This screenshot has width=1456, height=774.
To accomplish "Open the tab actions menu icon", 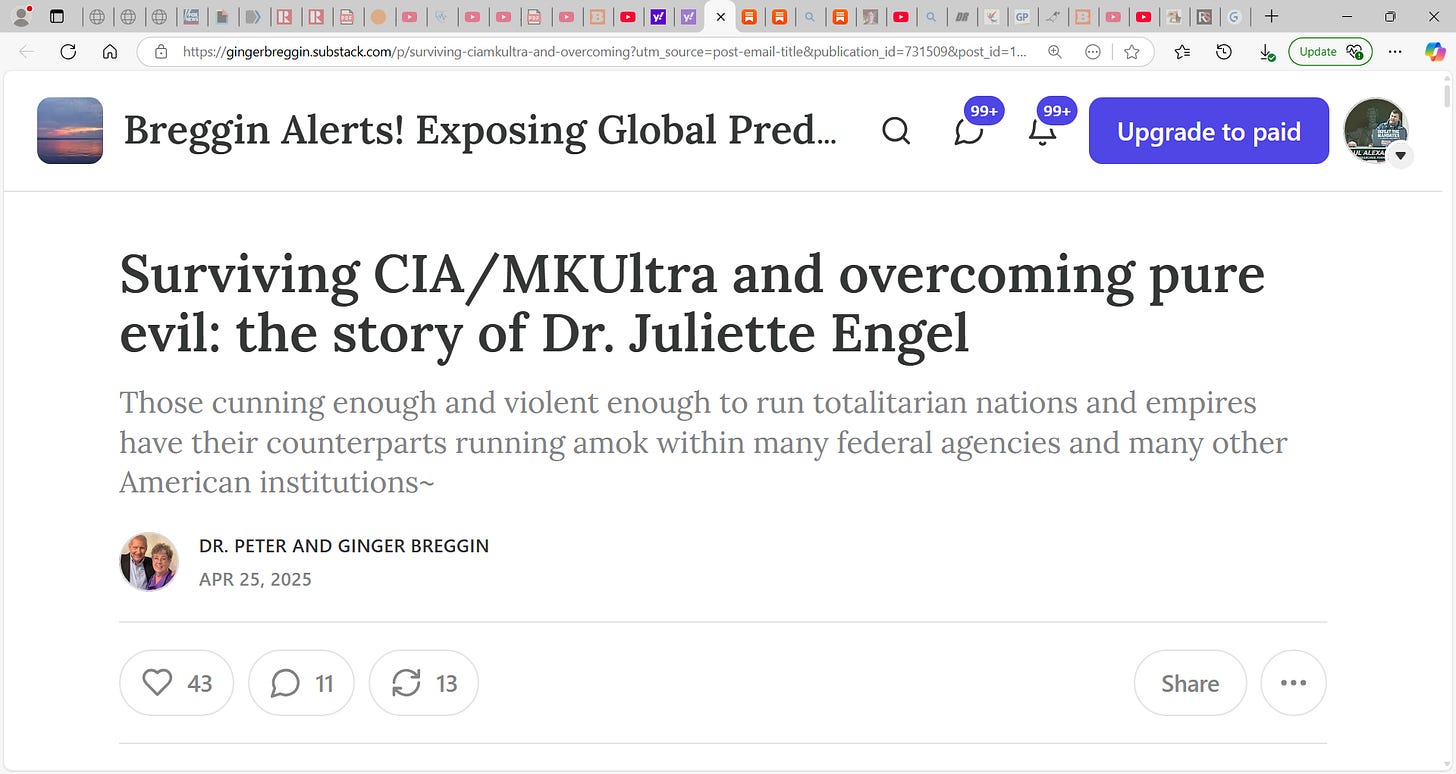I will [57, 17].
